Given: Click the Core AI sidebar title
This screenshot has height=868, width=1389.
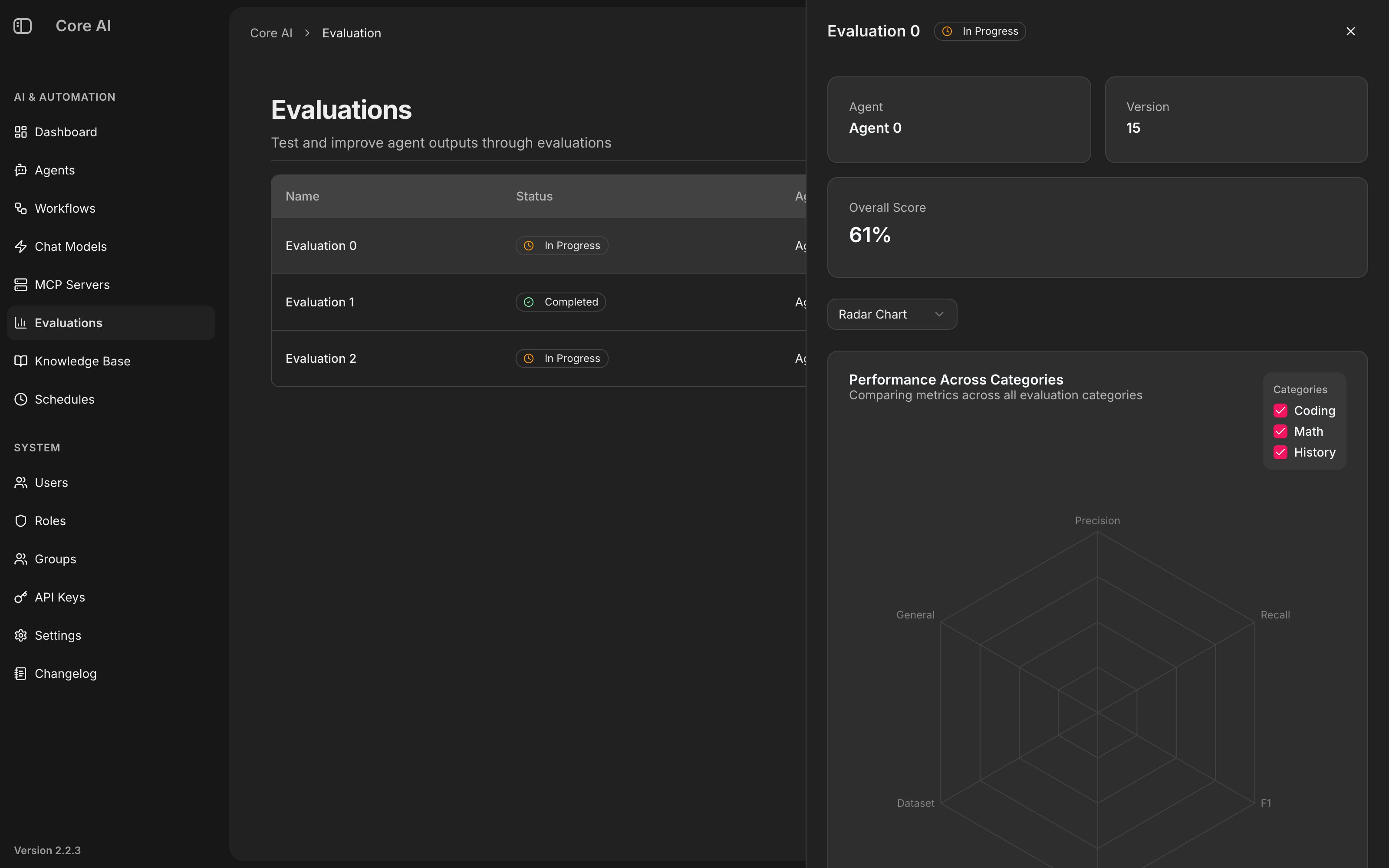Looking at the screenshot, I should 83,26.
